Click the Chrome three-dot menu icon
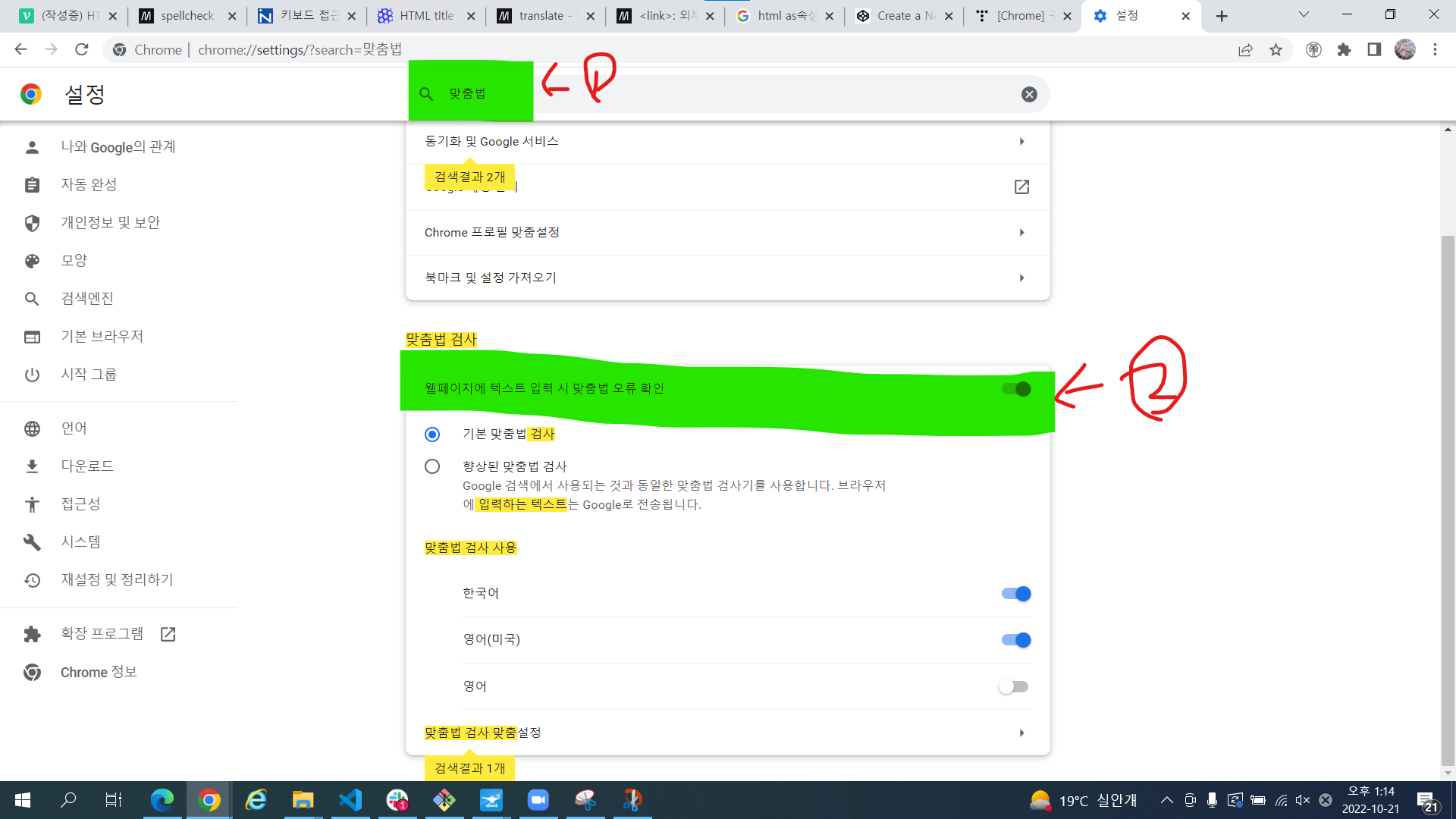Viewport: 1456px width, 819px height. point(1435,50)
